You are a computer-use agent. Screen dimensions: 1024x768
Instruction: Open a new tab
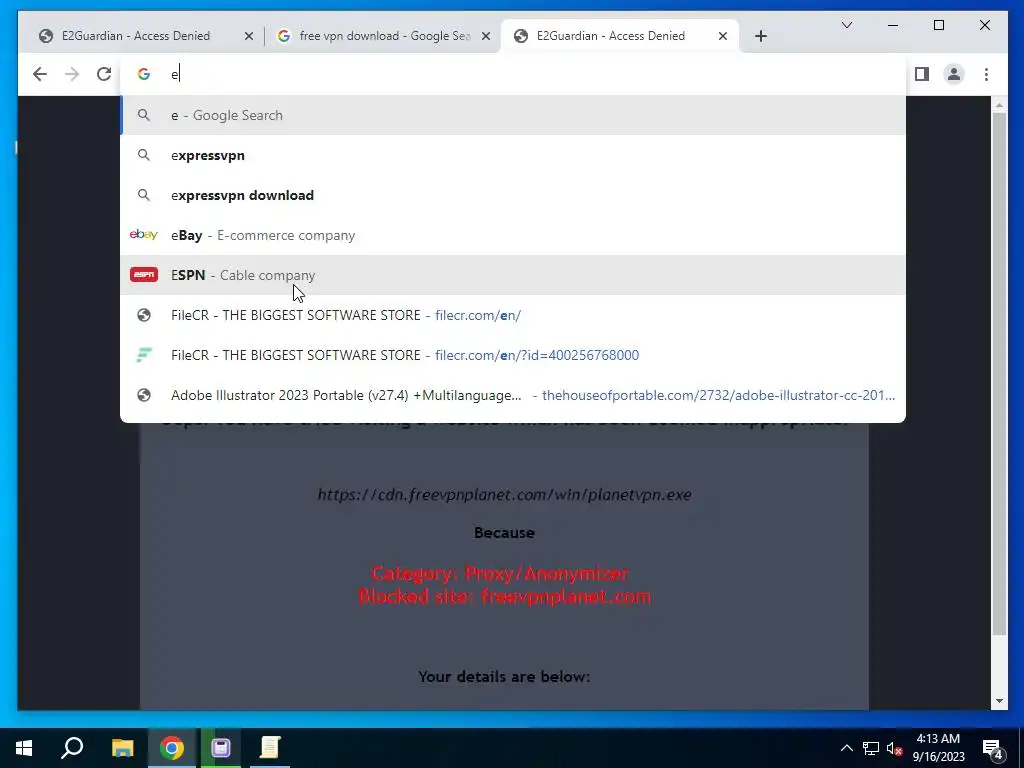point(760,36)
